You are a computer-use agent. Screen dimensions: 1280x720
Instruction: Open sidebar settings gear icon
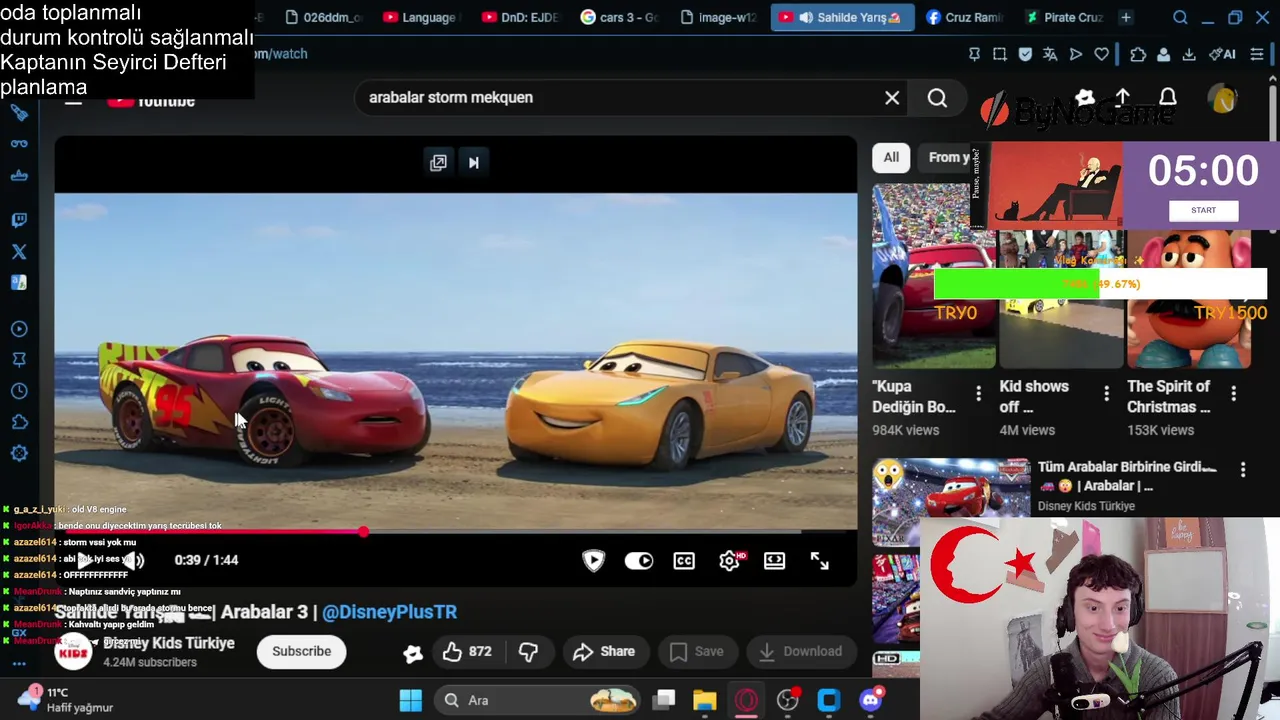click(19, 453)
